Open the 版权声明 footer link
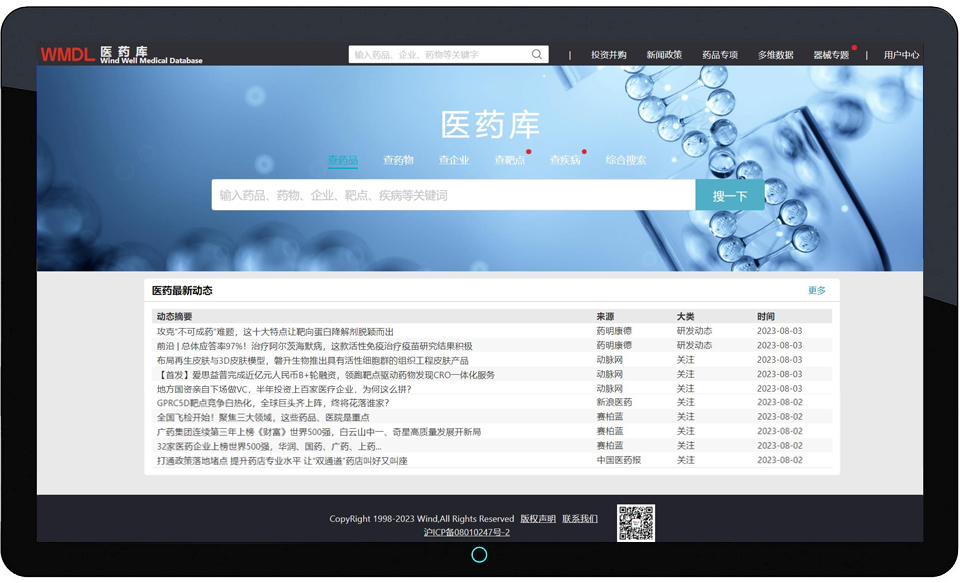Viewport: 960px width, 583px height. pyautogui.click(x=538, y=519)
